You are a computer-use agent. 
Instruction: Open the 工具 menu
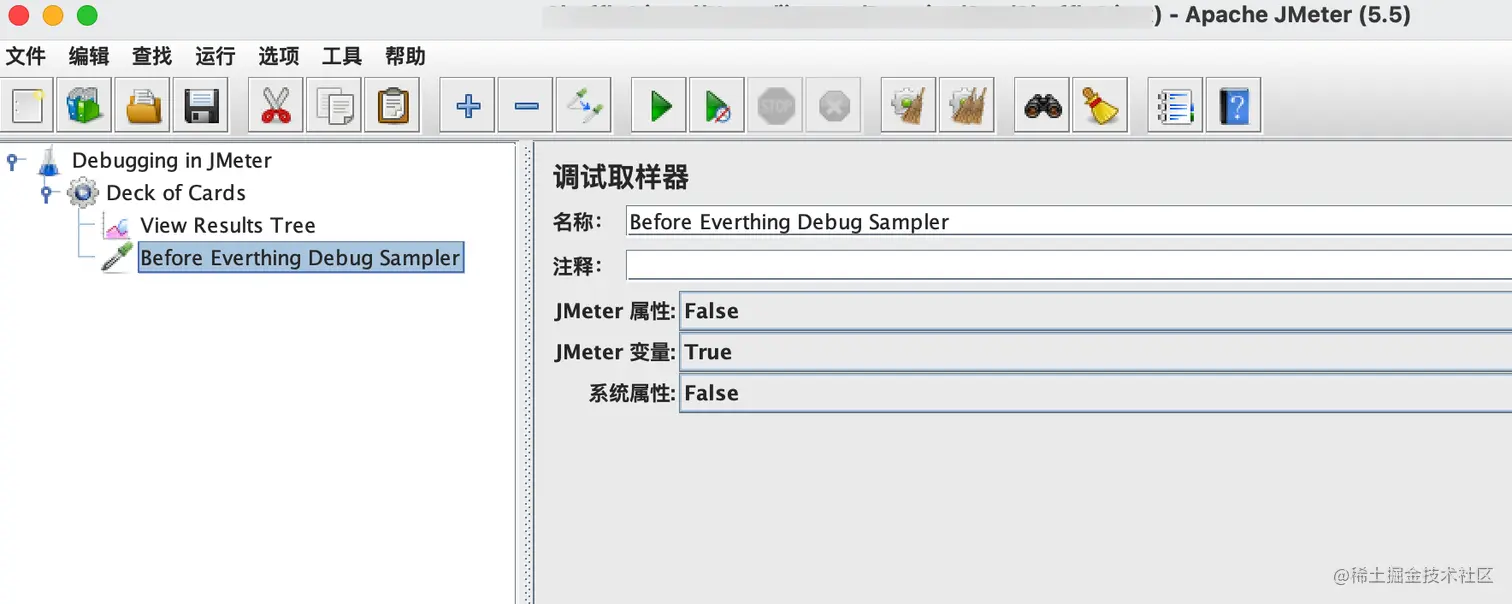coord(342,56)
